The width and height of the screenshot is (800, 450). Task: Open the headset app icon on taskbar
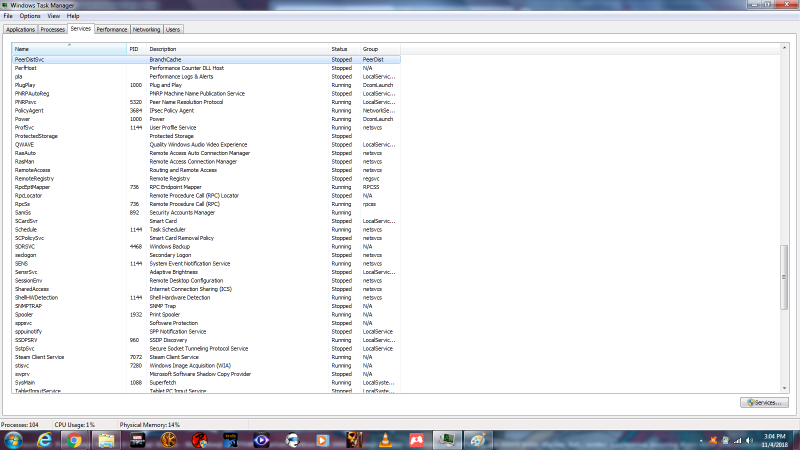[292, 440]
